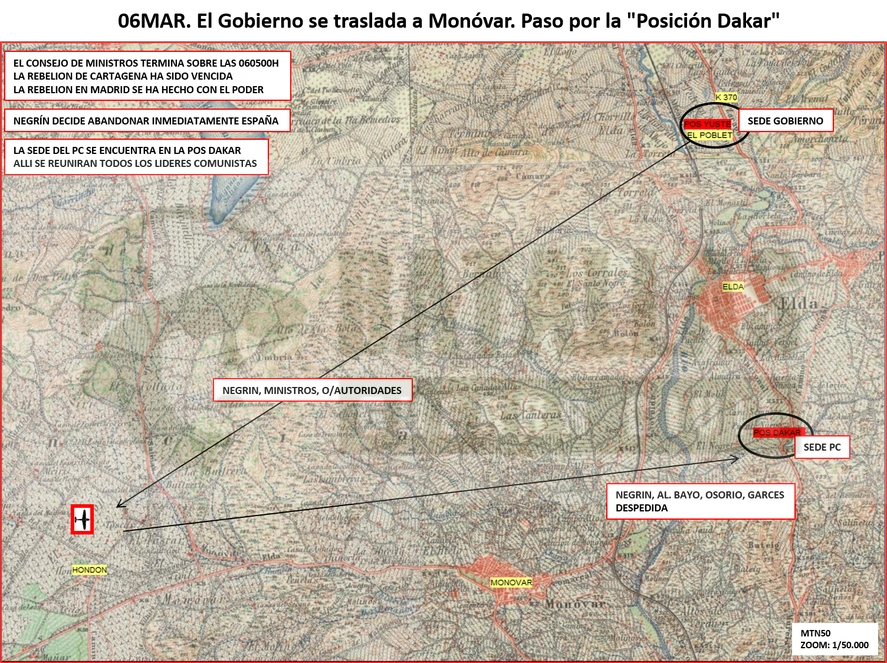The width and height of the screenshot is (887, 663).
Task: Click the yellow 'K 370' label
Action: 726,97
